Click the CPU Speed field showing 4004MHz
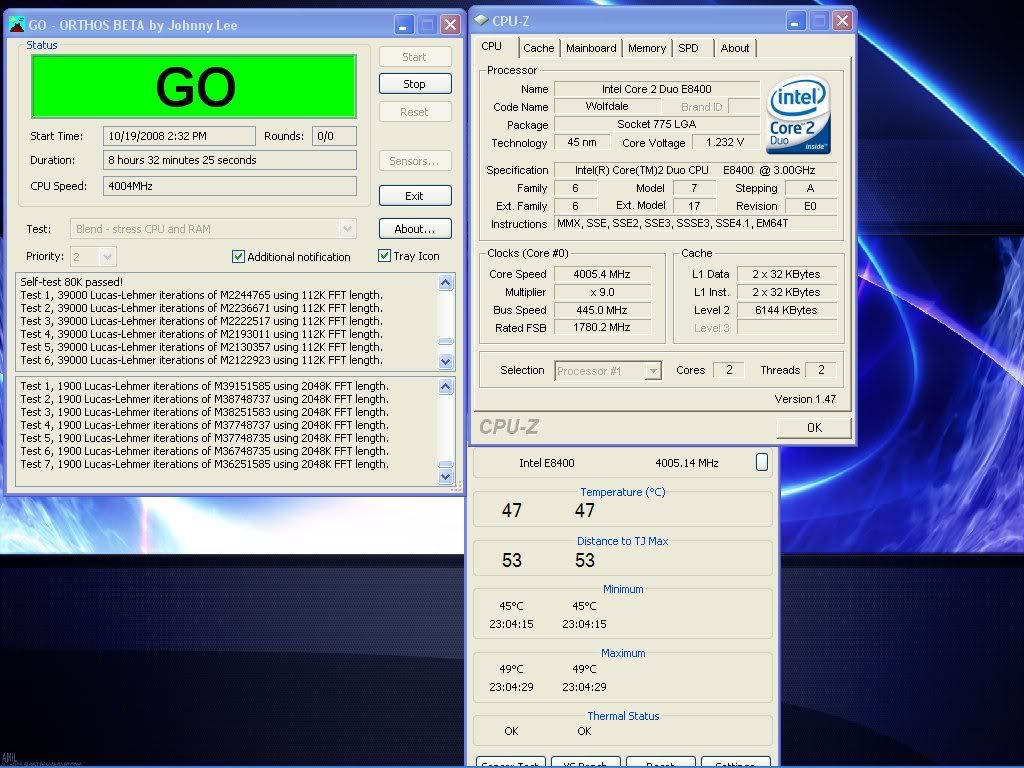This screenshot has height=768, width=1024. 230,186
